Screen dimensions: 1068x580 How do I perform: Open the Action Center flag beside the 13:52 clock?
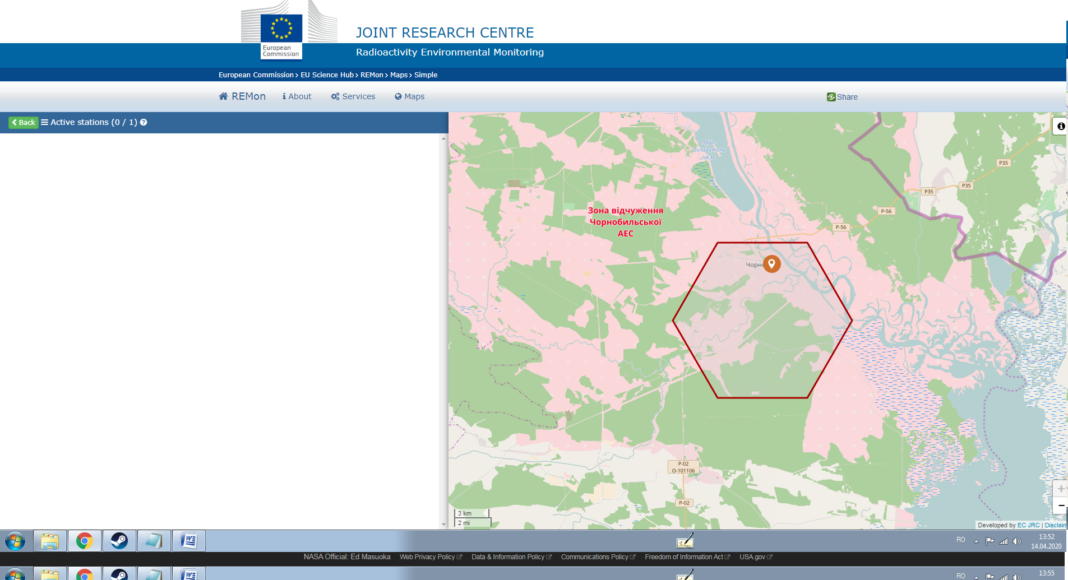tap(990, 541)
